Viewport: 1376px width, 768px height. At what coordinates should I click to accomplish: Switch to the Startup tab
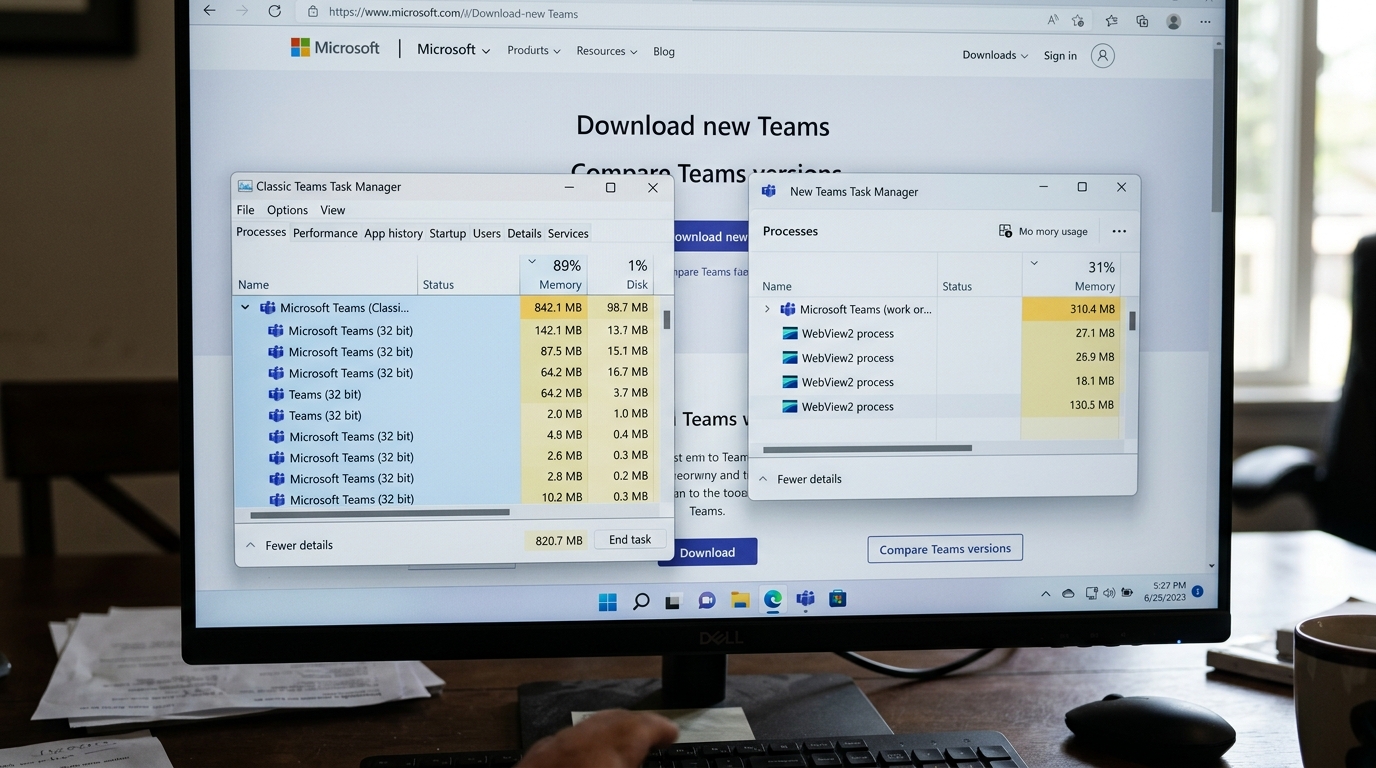[x=447, y=233]
